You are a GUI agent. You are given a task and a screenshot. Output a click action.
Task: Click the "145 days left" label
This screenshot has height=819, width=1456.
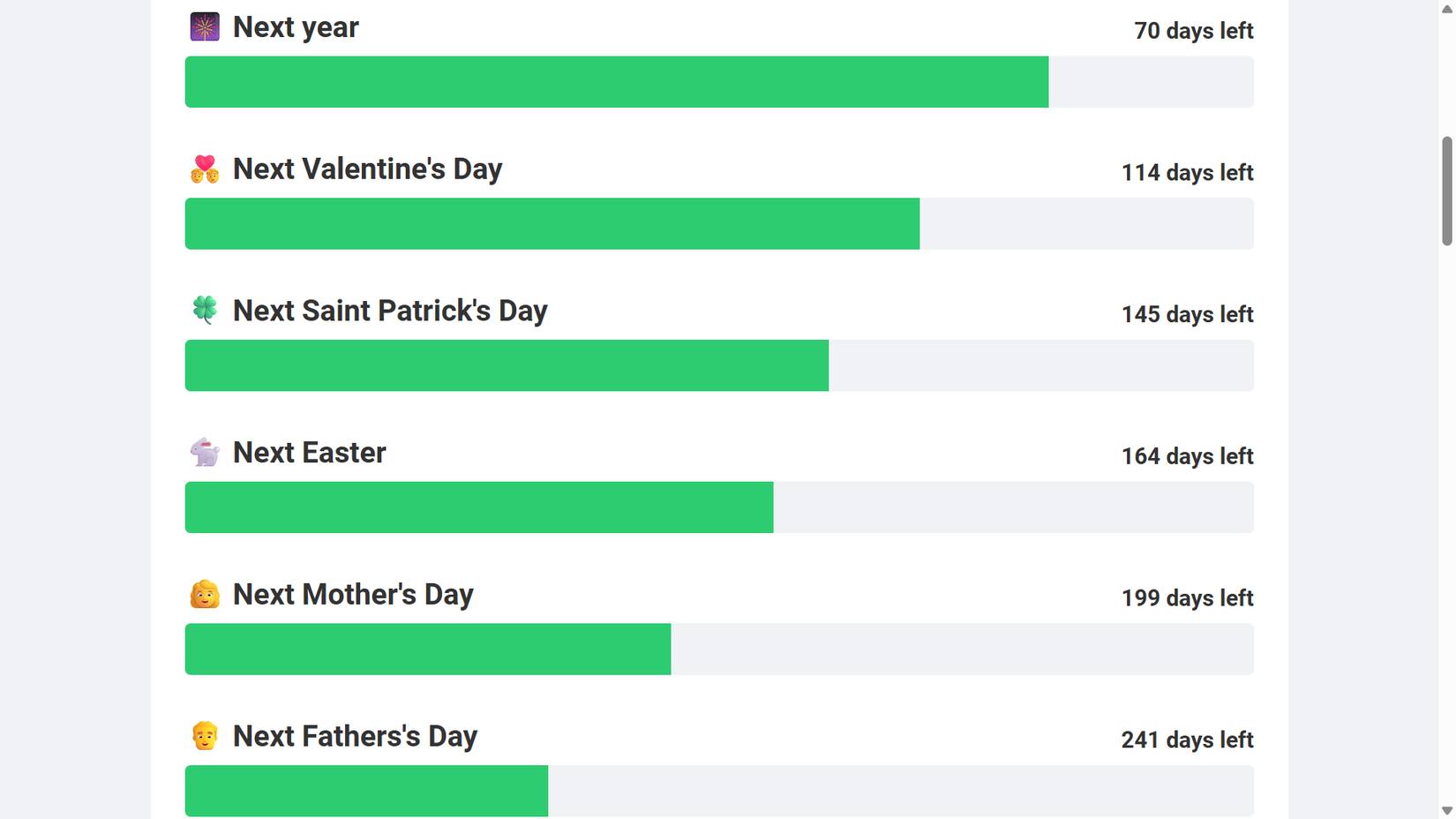1187,314
